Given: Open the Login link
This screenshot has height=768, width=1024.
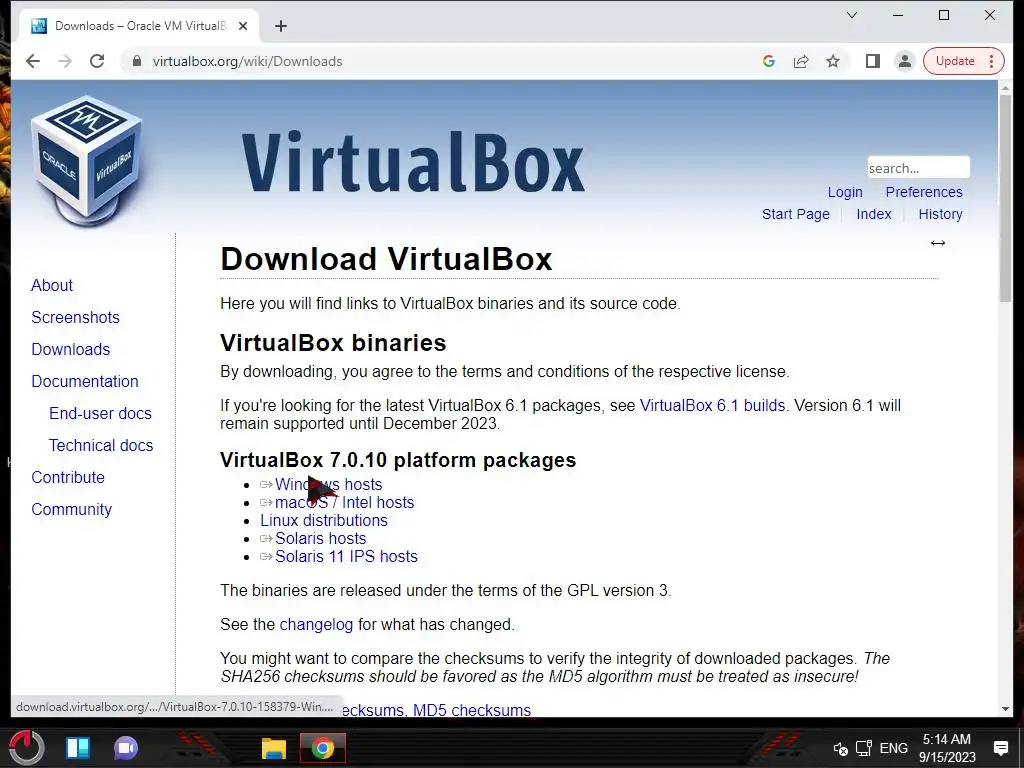Looking at the screenshot, I should 845,192.
